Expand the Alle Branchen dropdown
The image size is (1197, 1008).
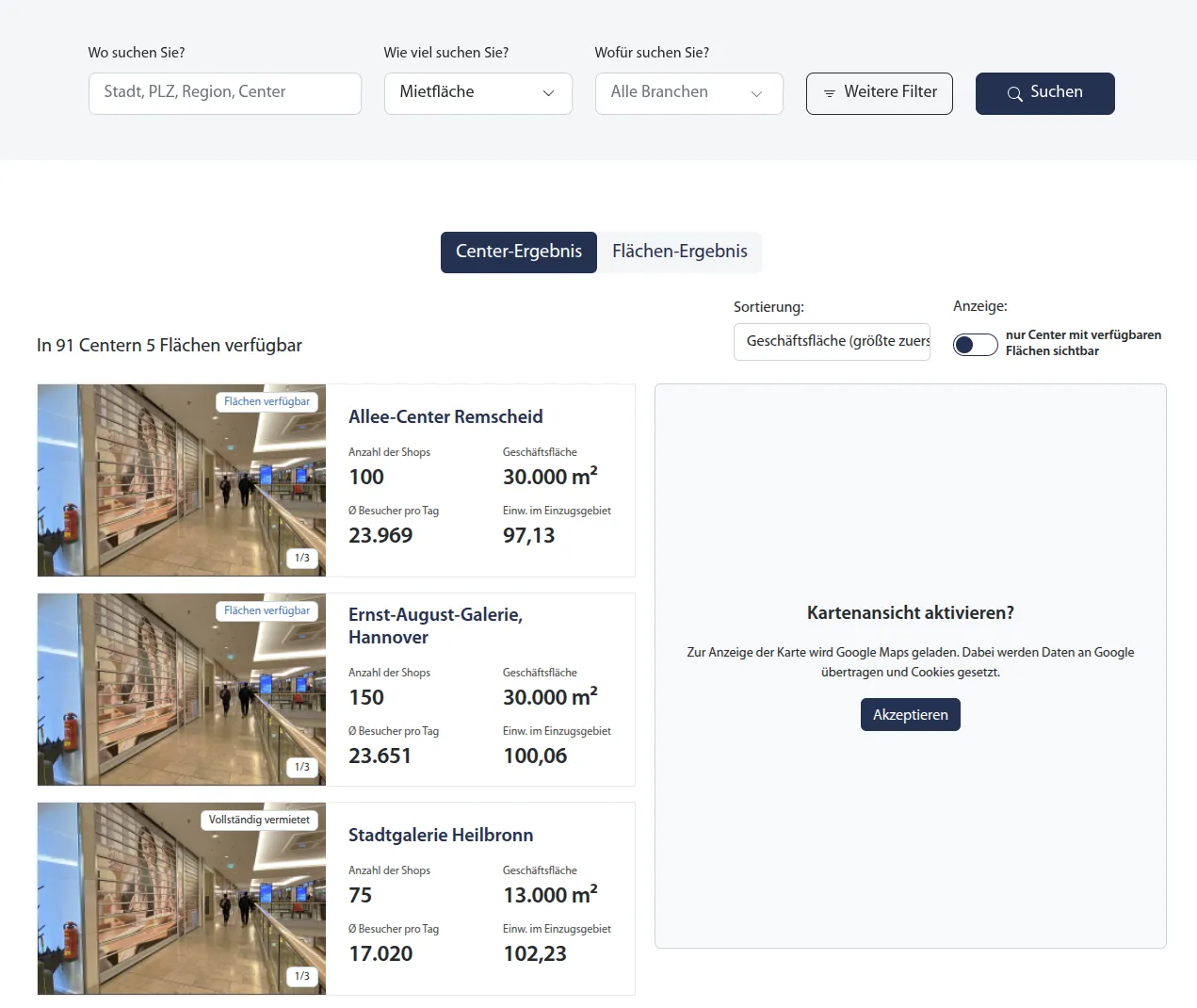pos(689,93)
